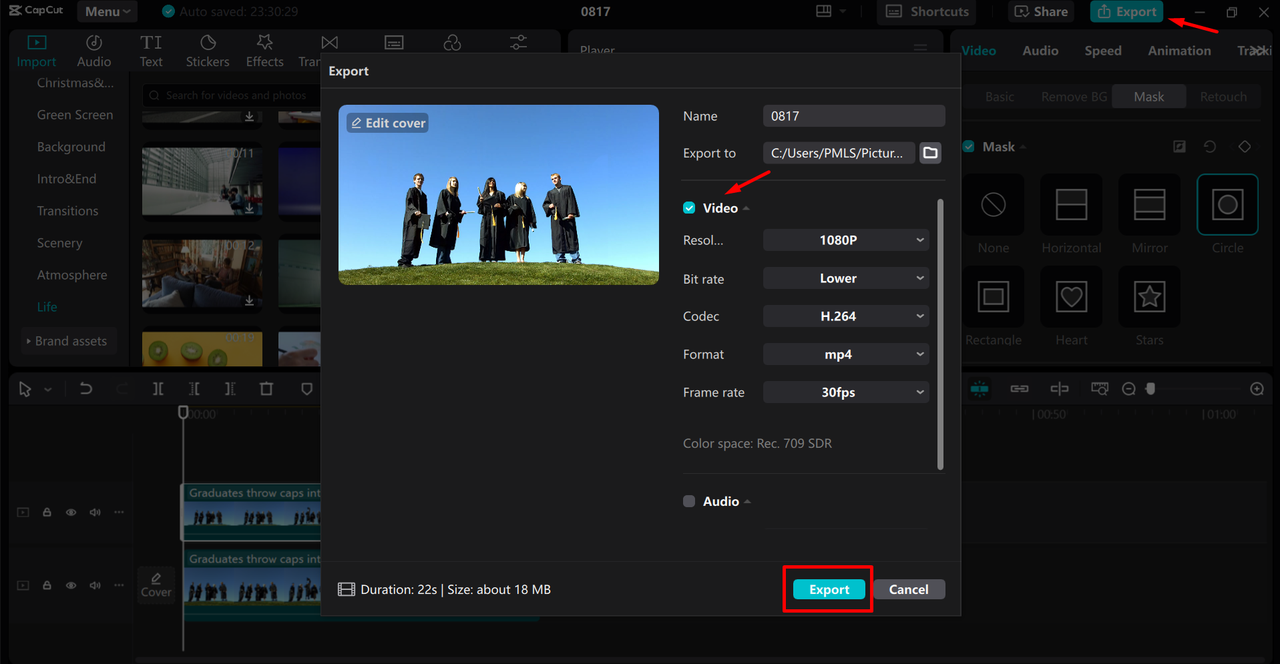The height and width of the screenshot is (664, 1280).
Task: Click the zoom in timeline icon
Action: click(1257, 389)
